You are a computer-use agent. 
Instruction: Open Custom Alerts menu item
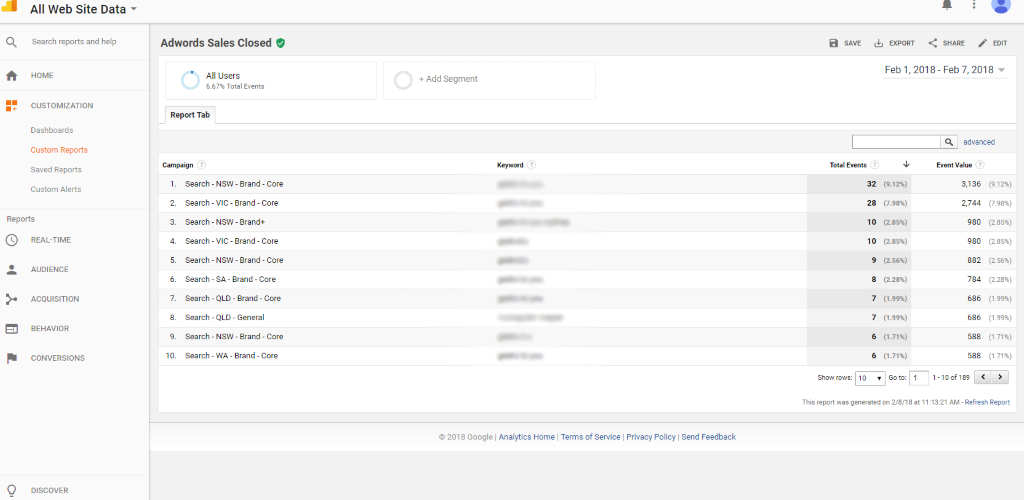(56, 189)
